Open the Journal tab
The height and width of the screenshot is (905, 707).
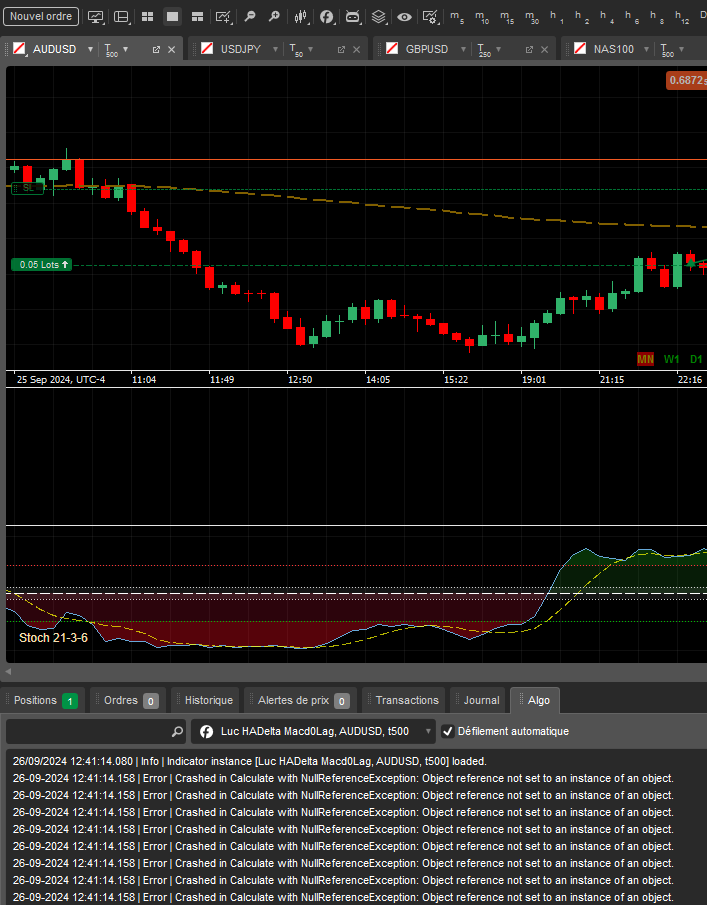[x=478, y=700]
